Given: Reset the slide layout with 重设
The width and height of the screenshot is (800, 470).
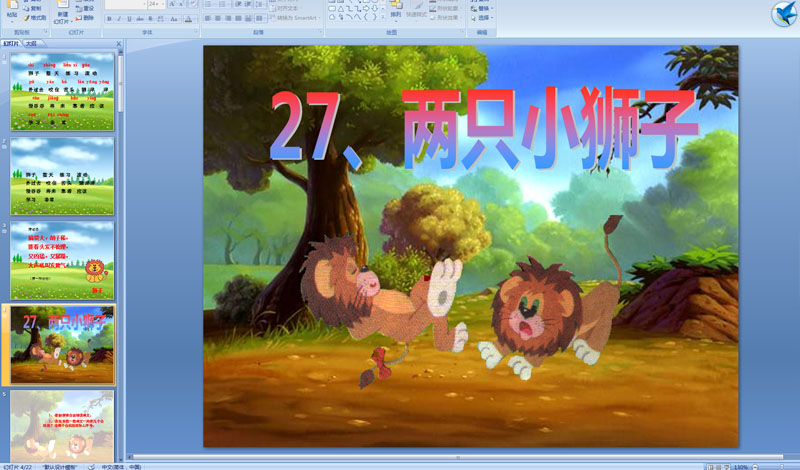Looking at the screenshot, I should pos(85,8).
